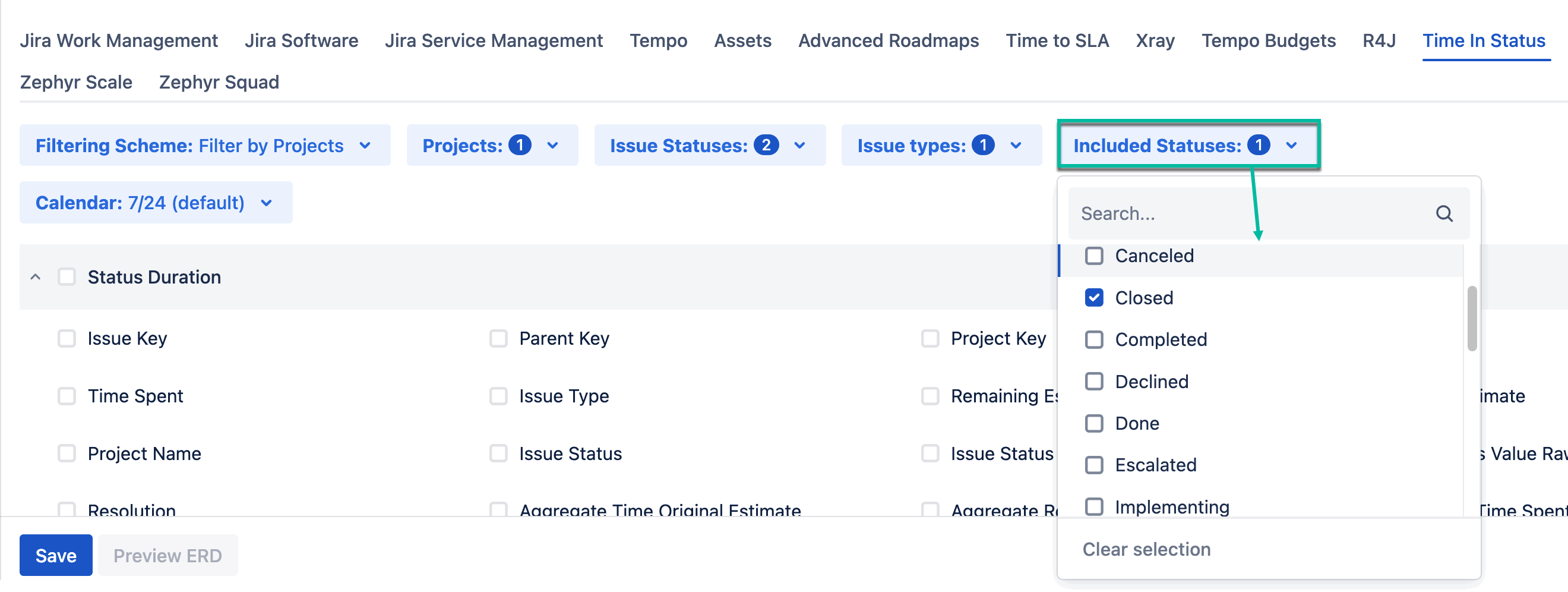
Task: Expand the Filtering Scheme dropdown
Action: [x=204, y=146]
